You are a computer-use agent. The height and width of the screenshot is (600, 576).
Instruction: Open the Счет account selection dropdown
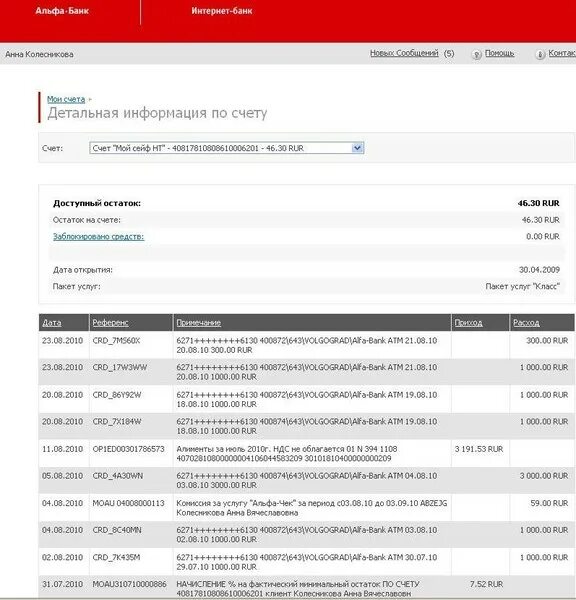[x=227, y=148]
